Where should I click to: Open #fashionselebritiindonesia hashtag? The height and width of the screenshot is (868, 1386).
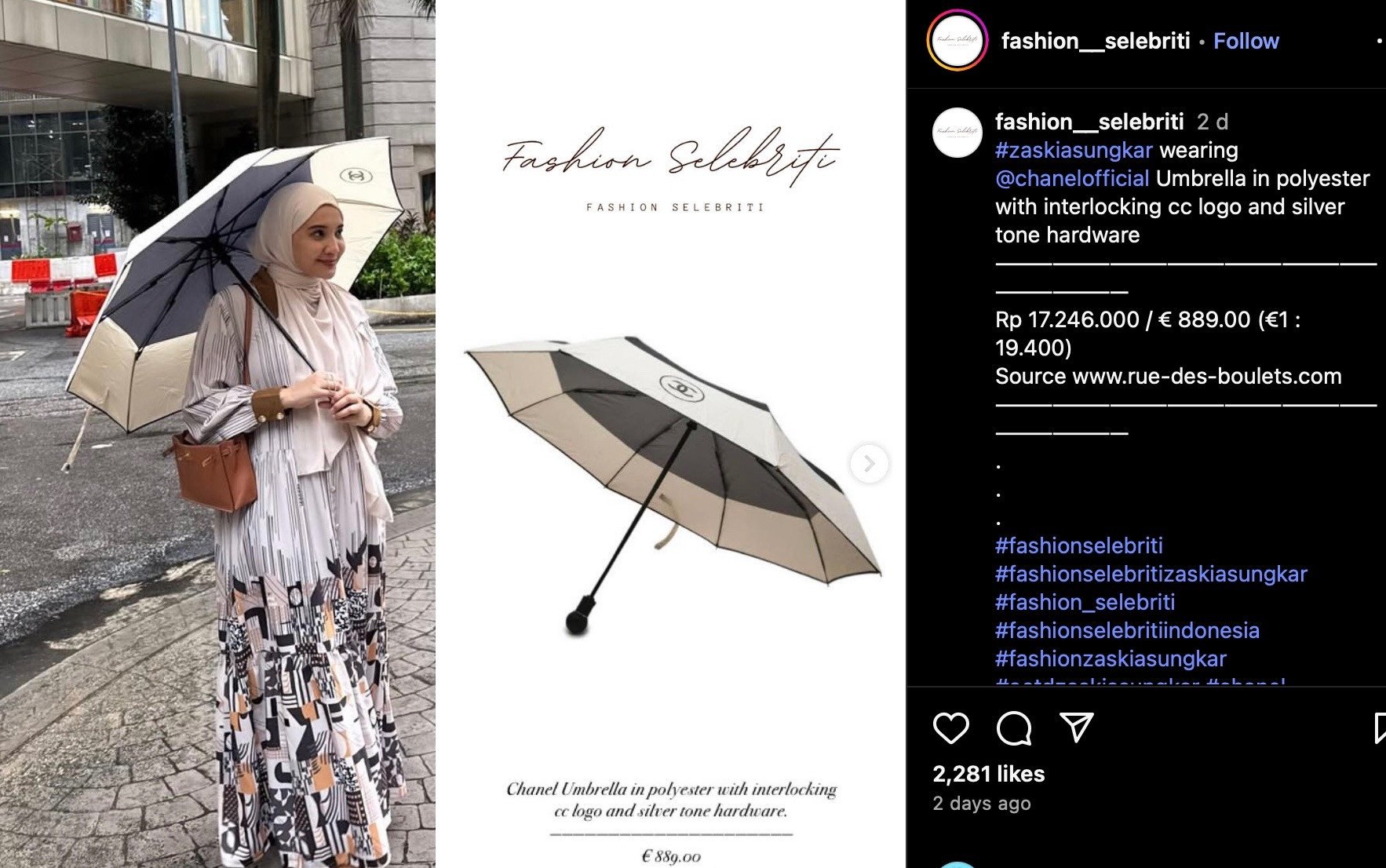[x=1127, y=630]
